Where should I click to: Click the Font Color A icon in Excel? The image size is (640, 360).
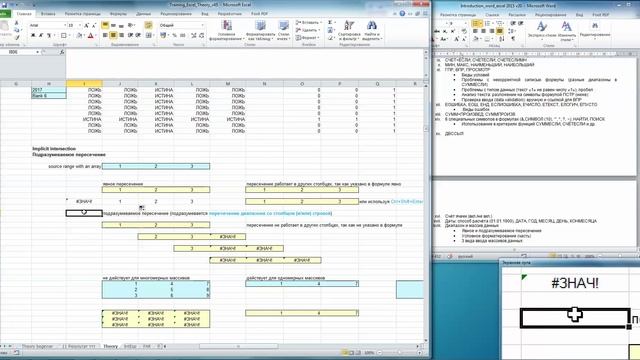point(91,36)
